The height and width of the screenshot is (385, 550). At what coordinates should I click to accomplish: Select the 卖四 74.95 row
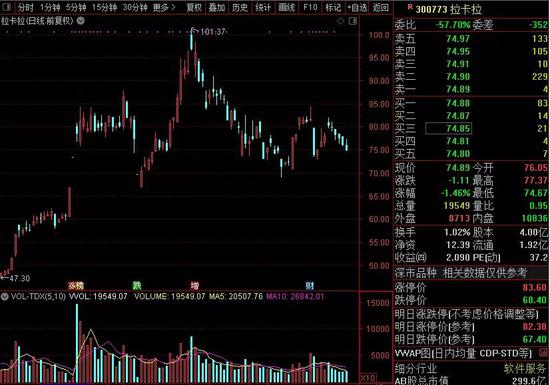coord(471,51)
